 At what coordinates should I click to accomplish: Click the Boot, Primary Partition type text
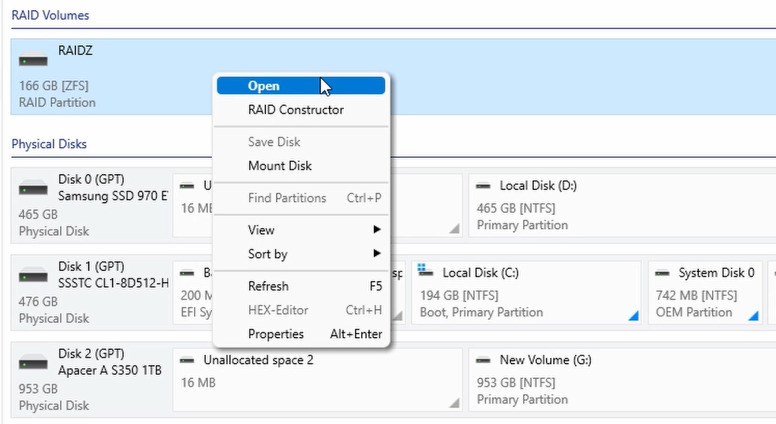click(x=482, y=312)
